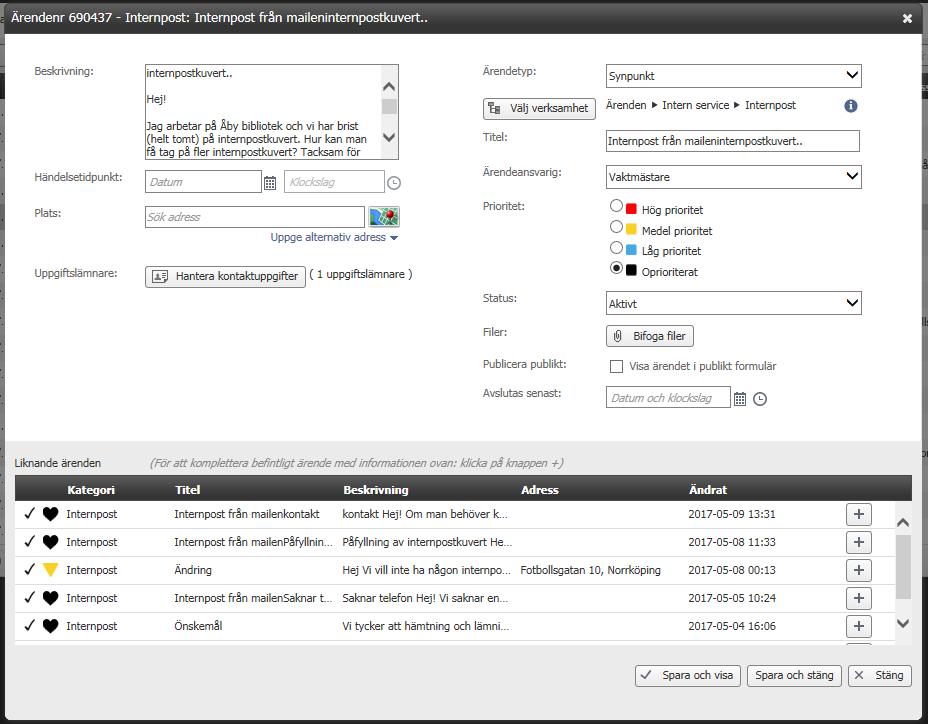Click the Stäng button
Image resolution: width=928 pixels, height=724 pixels.
point(879,675)
